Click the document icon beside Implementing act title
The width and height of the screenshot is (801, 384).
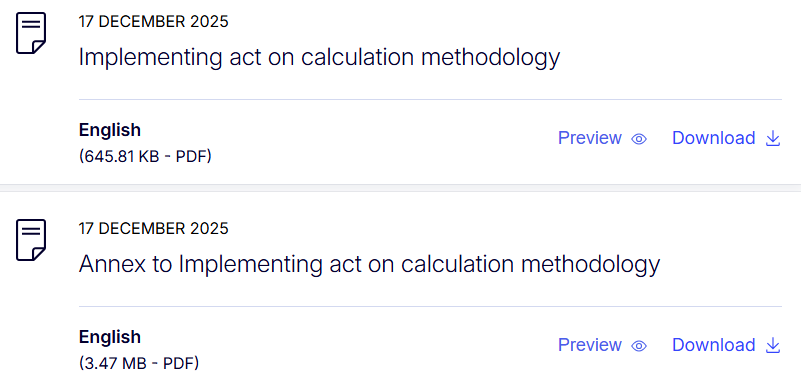(31, 33)
